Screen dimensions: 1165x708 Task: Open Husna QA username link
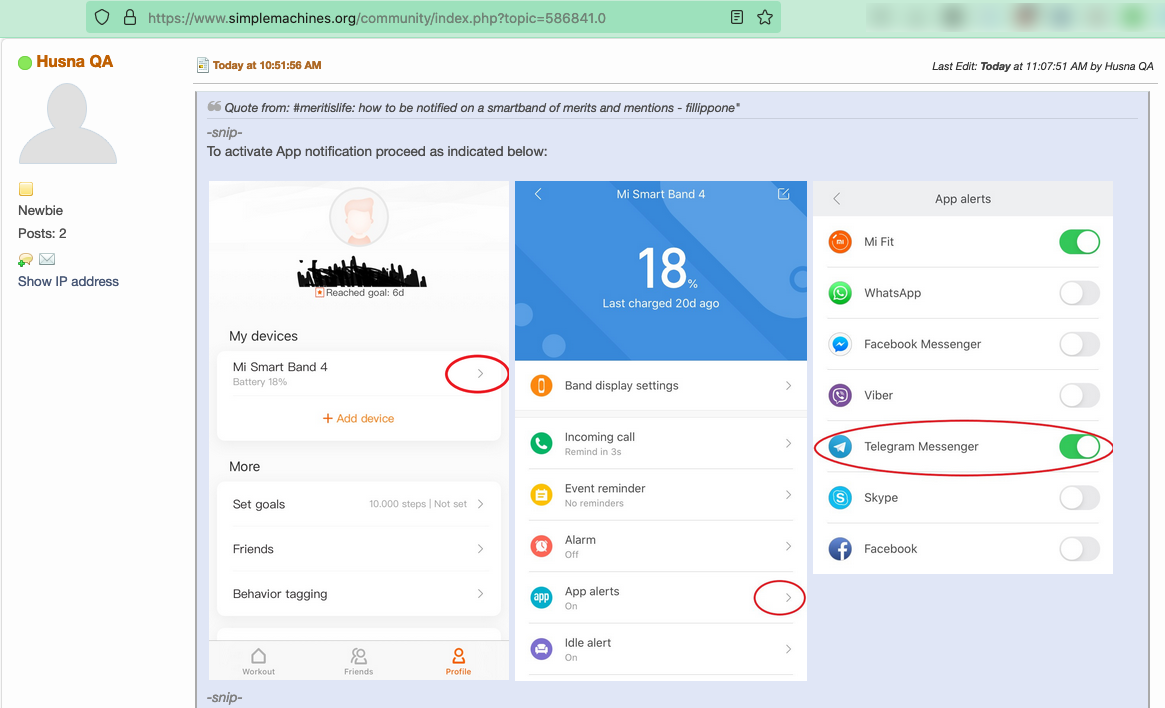coord(74,62)
